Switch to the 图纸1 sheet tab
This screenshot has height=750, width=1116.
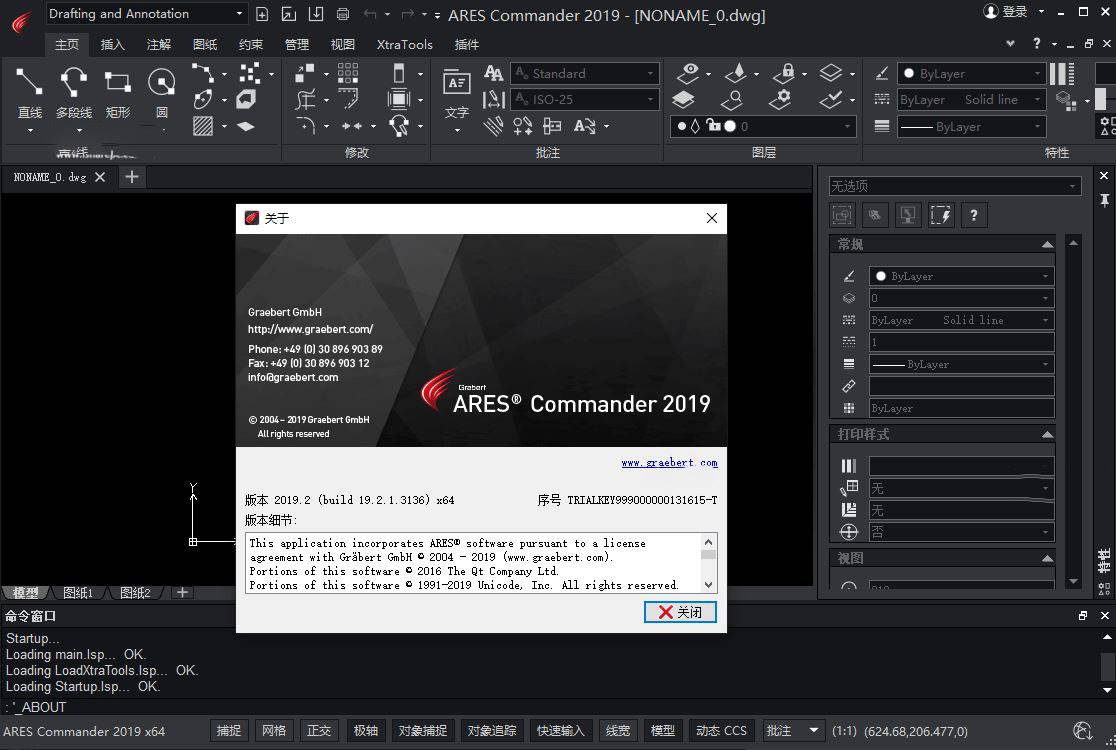pyautogui.click(x=78, y=593)
